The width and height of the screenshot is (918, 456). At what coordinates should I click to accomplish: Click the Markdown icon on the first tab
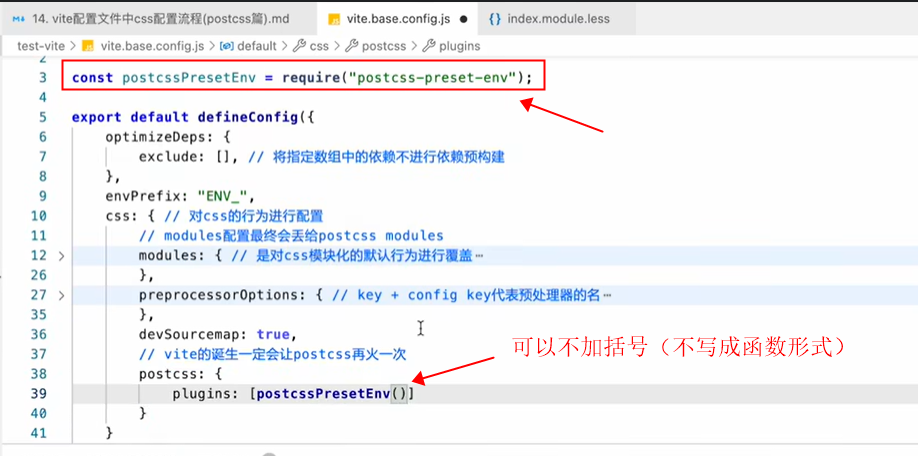tap(17, 18)
